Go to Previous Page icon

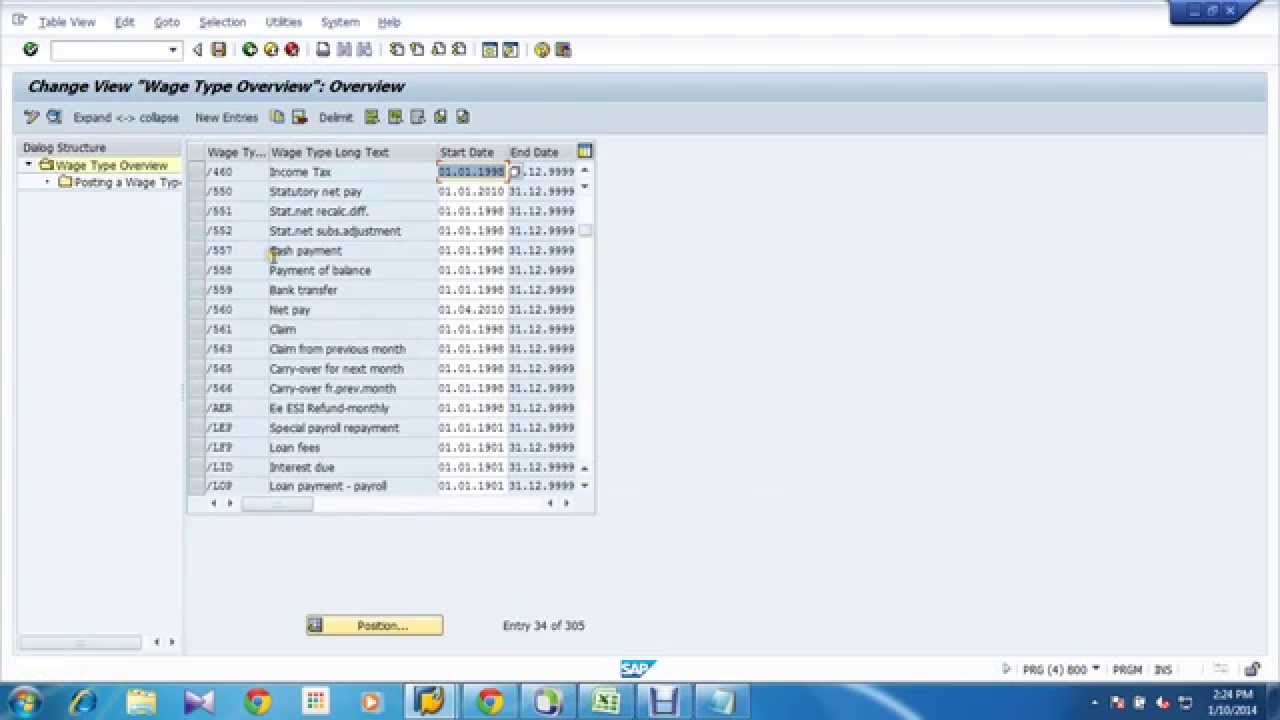pyautogui.click(x=417, y=49)
